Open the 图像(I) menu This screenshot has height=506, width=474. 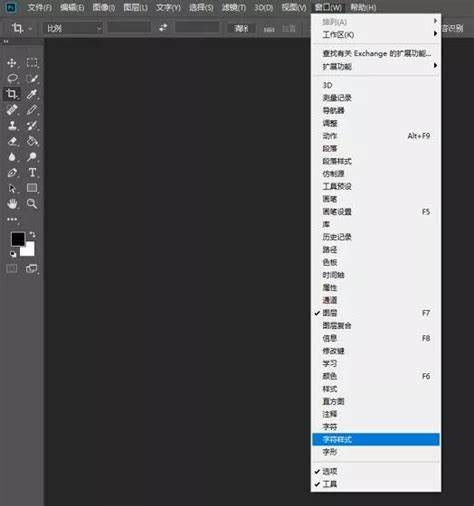click(x=104, y=7)
